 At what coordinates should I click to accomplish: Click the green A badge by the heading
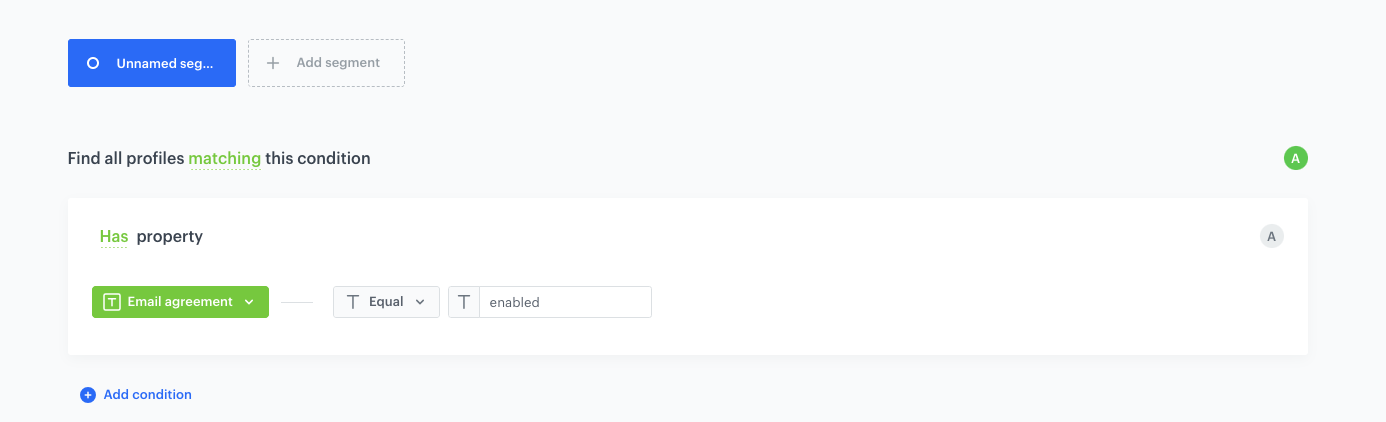point(1295,158)
